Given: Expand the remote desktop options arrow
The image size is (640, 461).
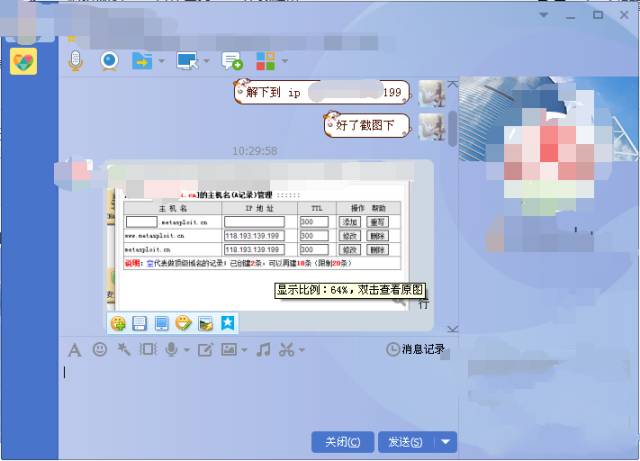Looking at the screenshot, I should tap(206, 61).
